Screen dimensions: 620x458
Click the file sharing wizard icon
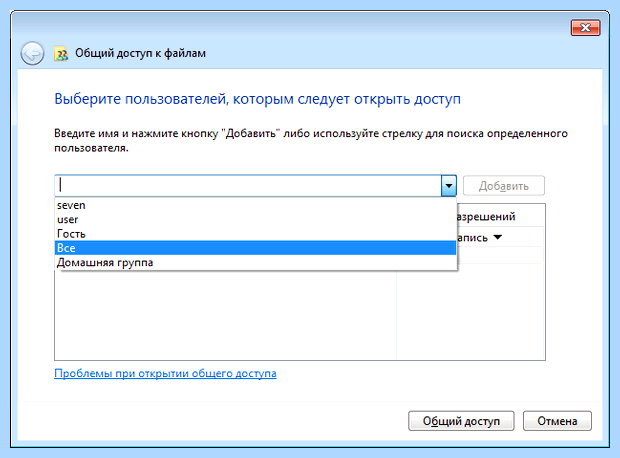pyautogui.click(x=61, y=53)
